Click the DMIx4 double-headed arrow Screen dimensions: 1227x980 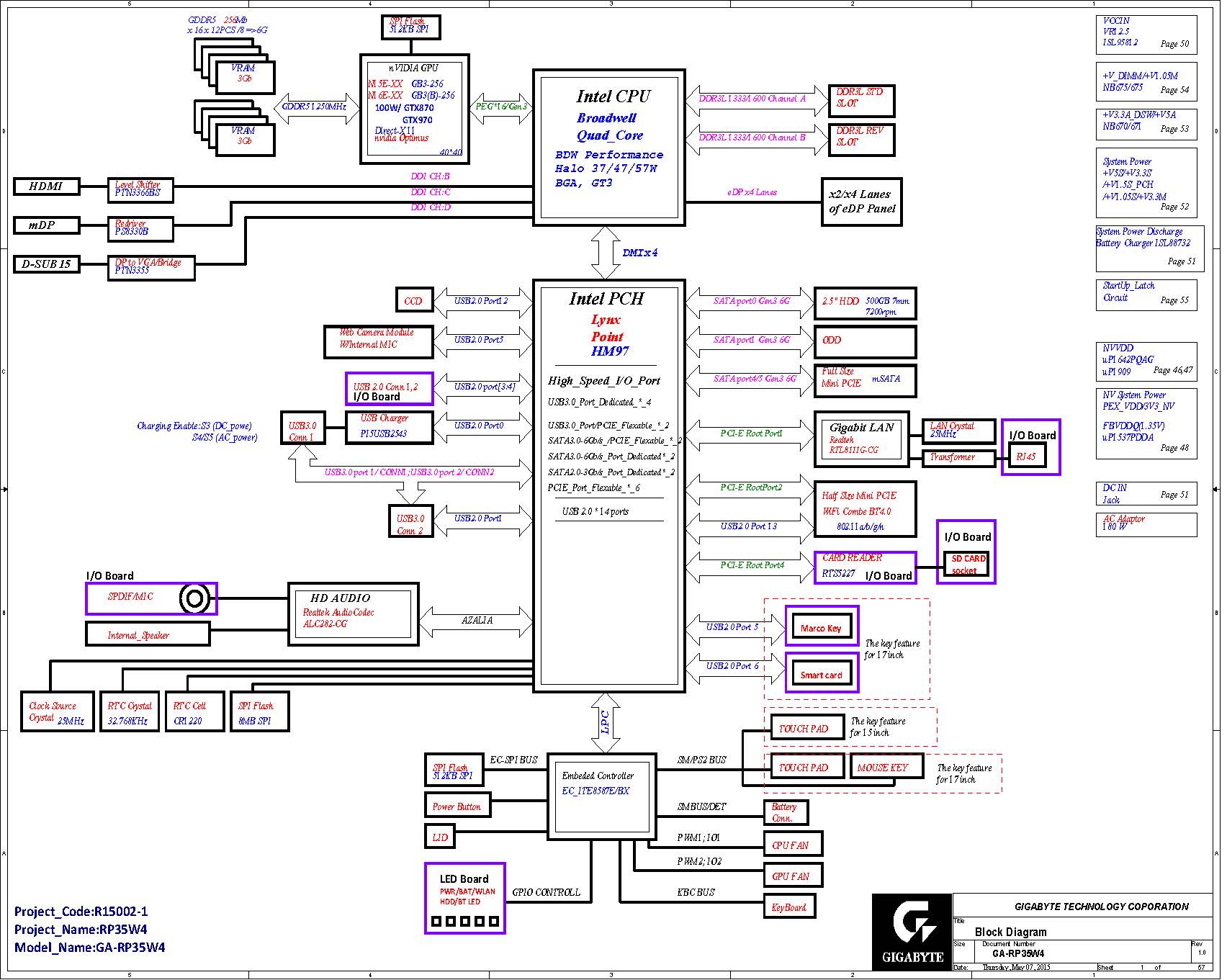click(606, 253)
